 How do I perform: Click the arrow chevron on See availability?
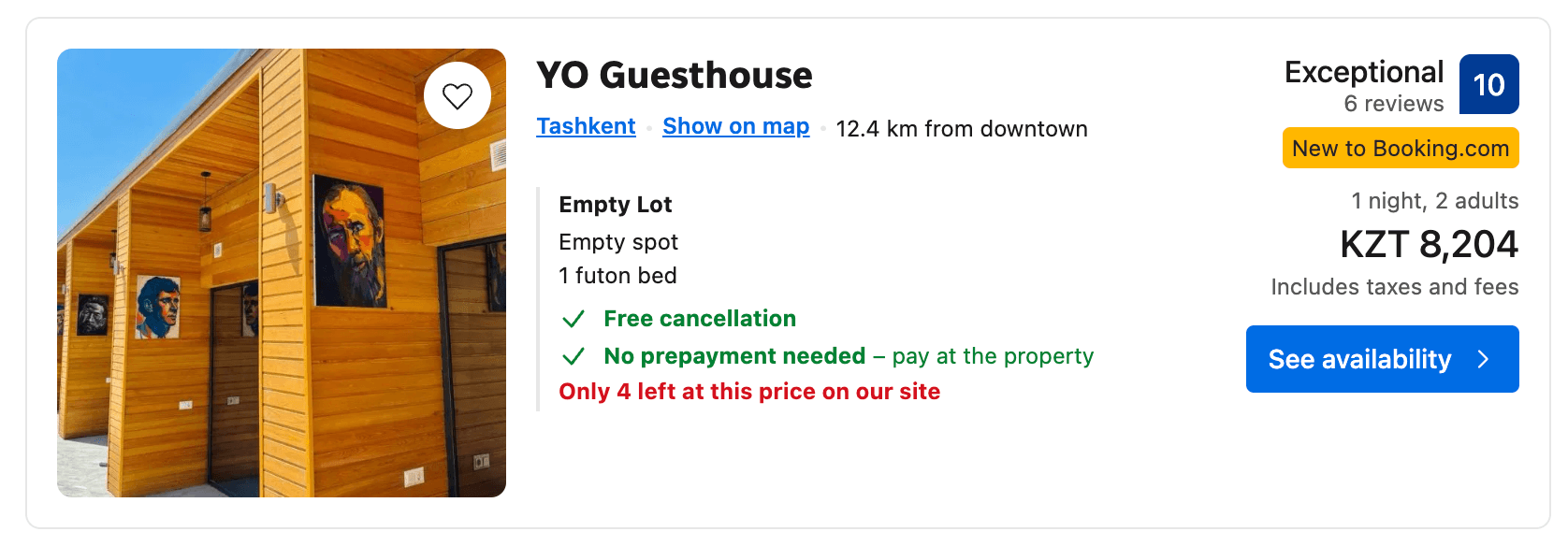click(1483, 359)
